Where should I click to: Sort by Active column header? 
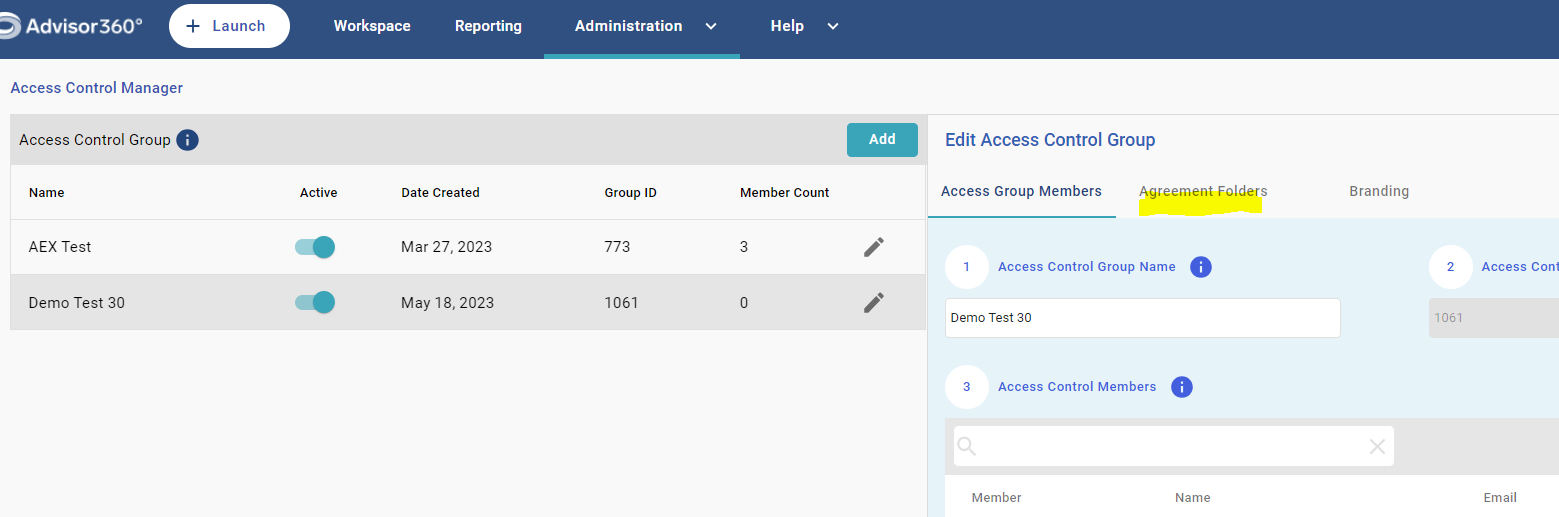click(319, 193)
